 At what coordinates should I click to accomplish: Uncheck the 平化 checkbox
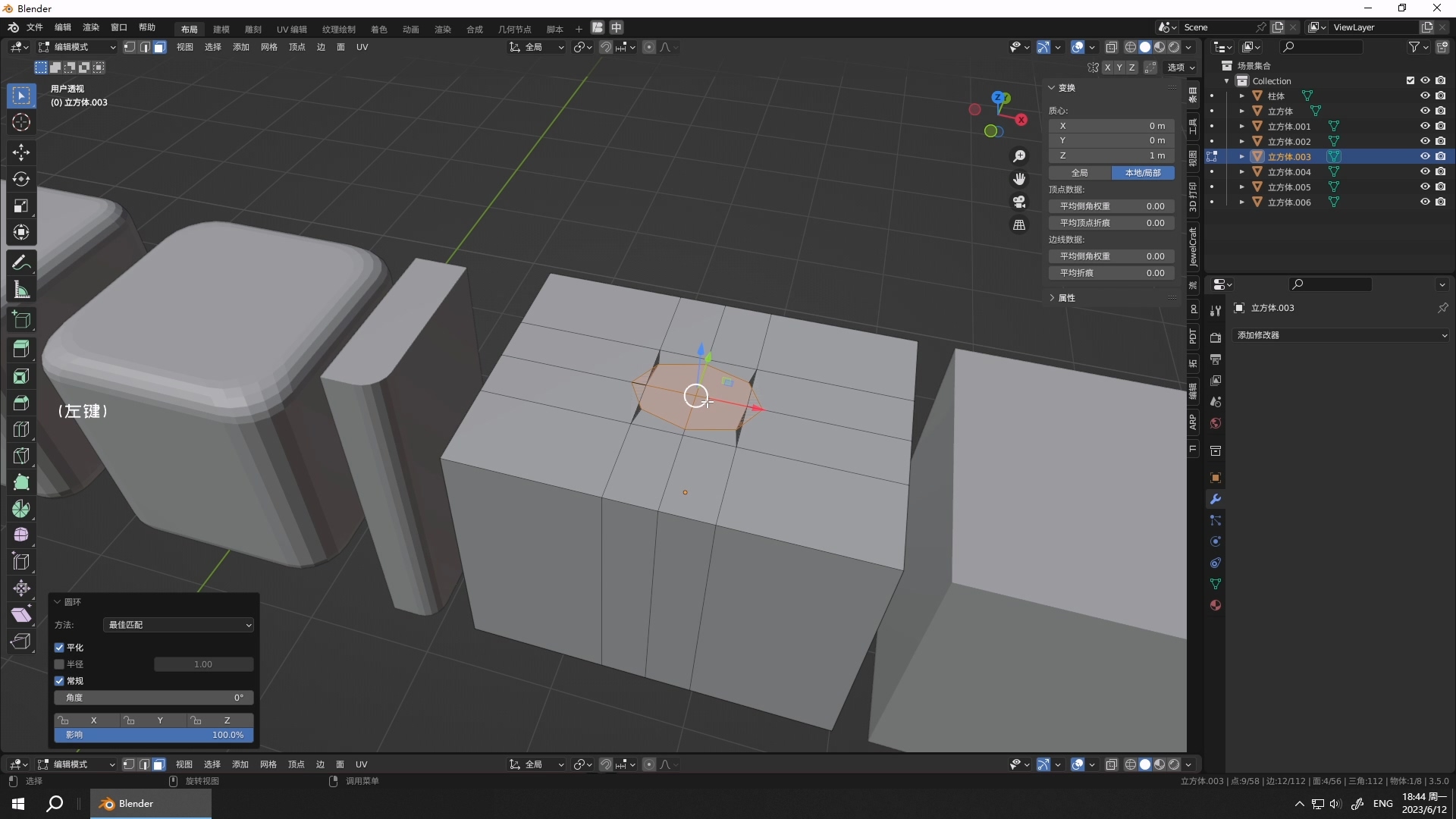point(59,648)
